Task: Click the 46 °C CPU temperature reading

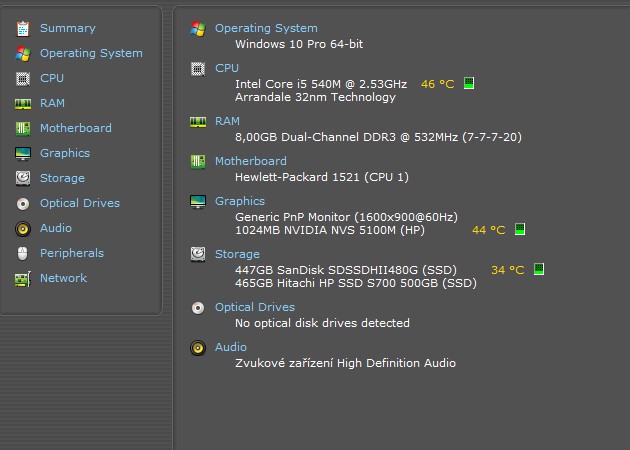Action: tap(438, 84)
